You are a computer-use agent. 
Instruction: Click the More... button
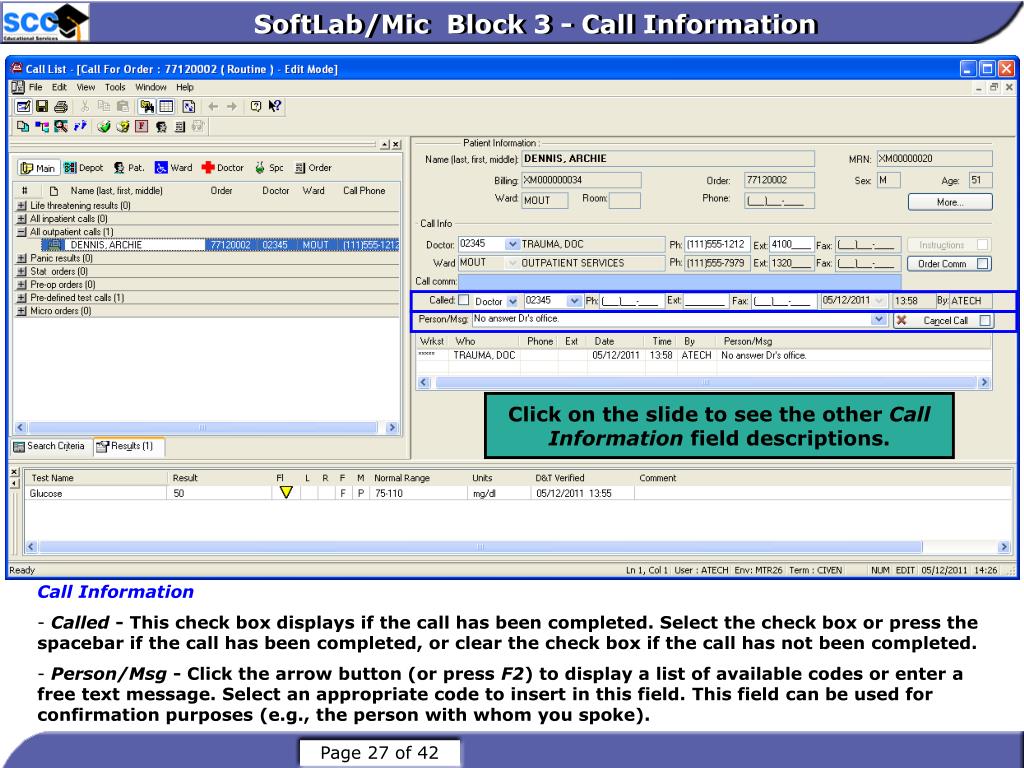point(950,202)
